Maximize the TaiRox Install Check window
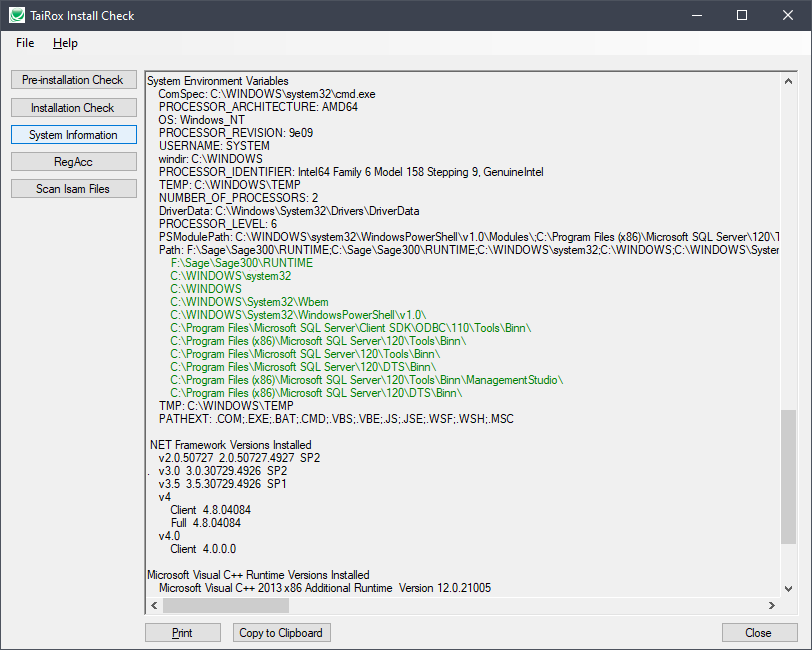This screenshot has height=650, width=812. [742, 16]
